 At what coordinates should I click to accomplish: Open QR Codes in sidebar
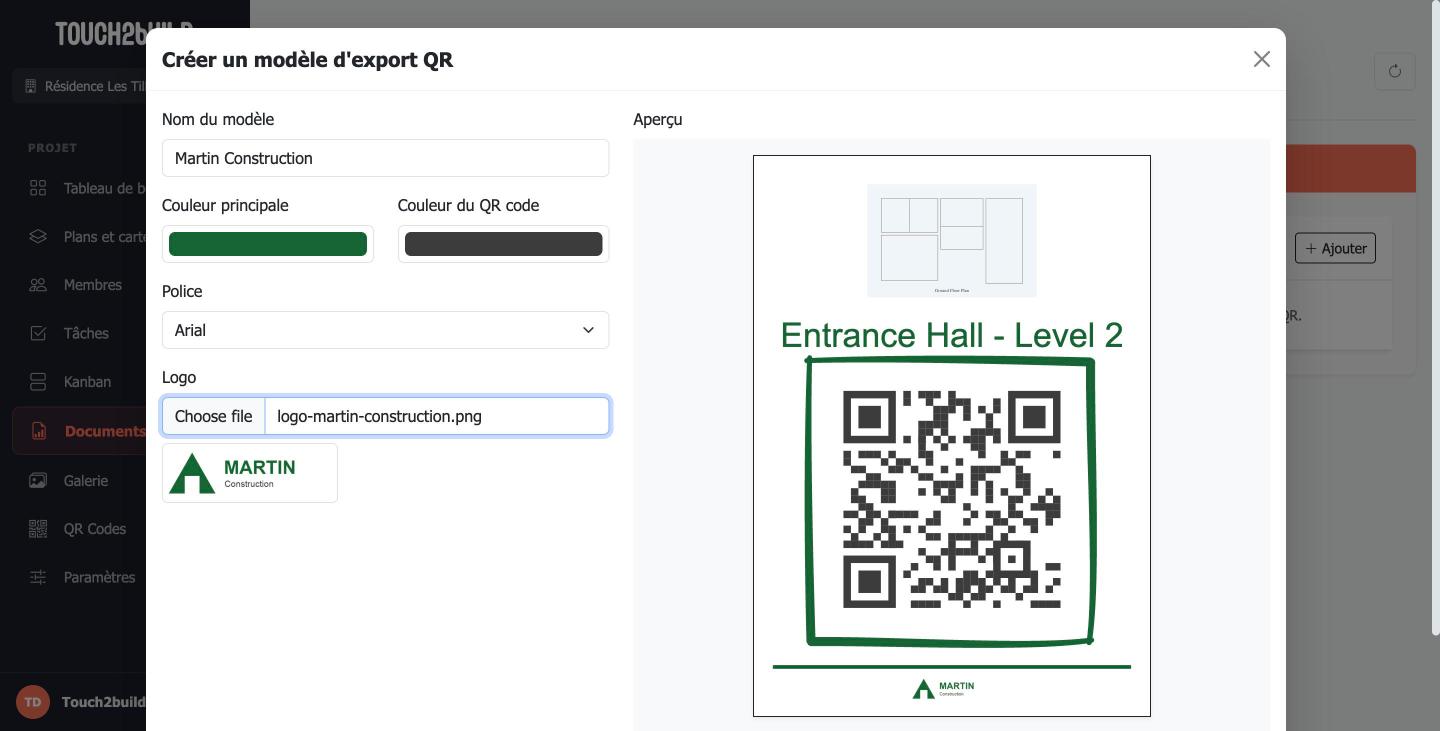(95, 528)
